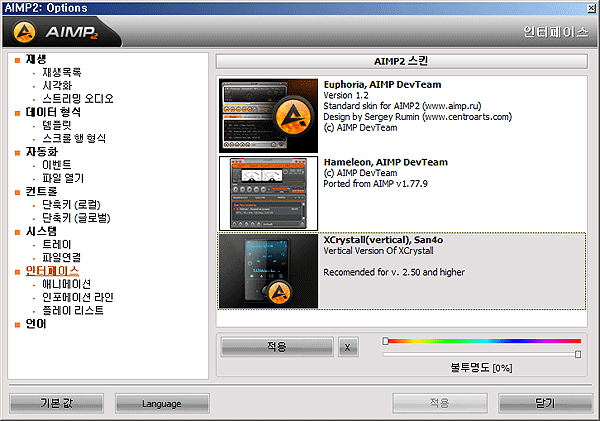Image resolution: width=600 pixels, height=421 pixels.
Task: Open the 파일연결 settings page
Action: 62,257
